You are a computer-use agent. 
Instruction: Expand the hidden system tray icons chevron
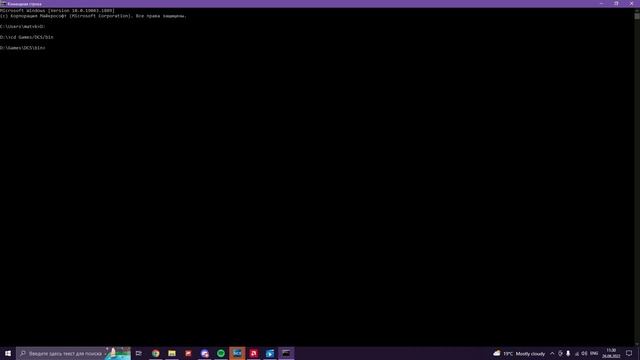(552, 353)
